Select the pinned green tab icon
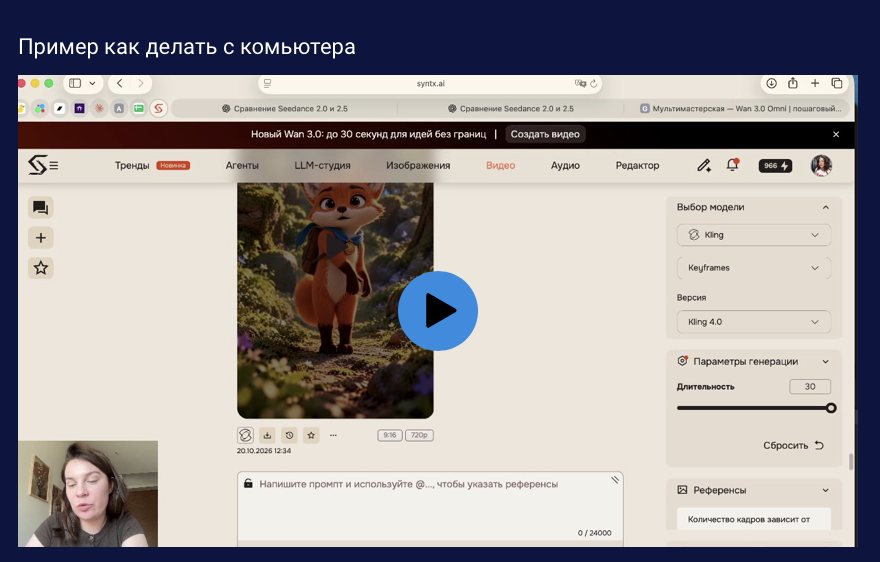Screen dimensions: 880x562 pos(139,108)
